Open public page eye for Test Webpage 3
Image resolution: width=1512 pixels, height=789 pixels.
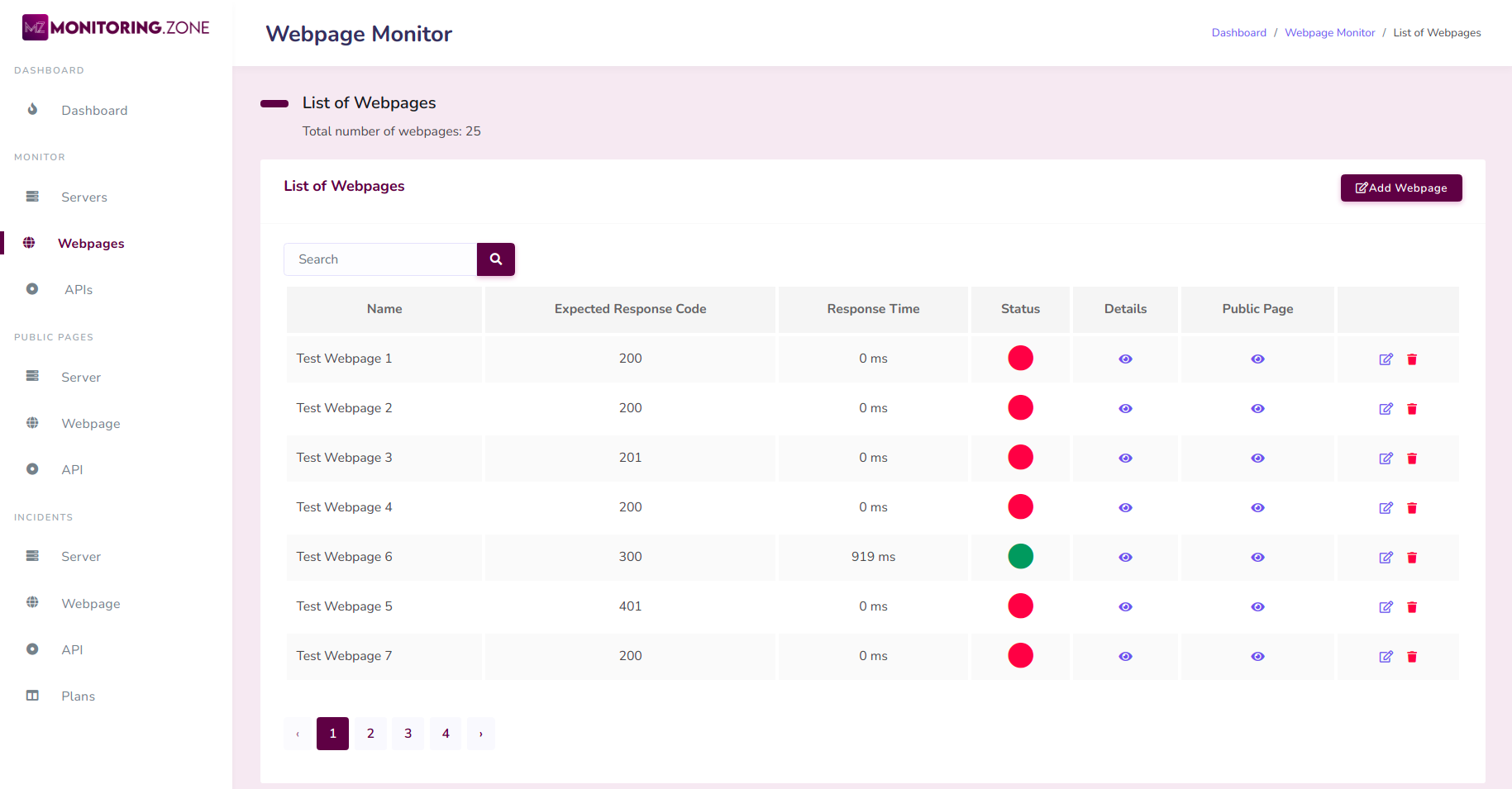[x=1257, y=459]
